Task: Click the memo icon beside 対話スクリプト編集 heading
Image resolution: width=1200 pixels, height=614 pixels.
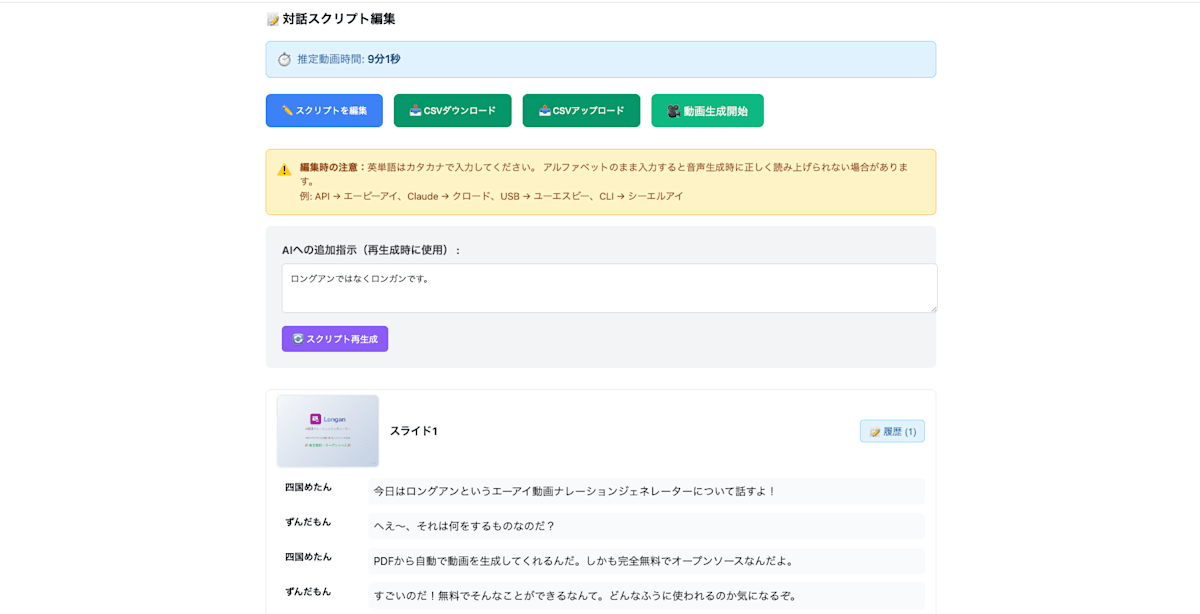Action: [x=273, y=19]
